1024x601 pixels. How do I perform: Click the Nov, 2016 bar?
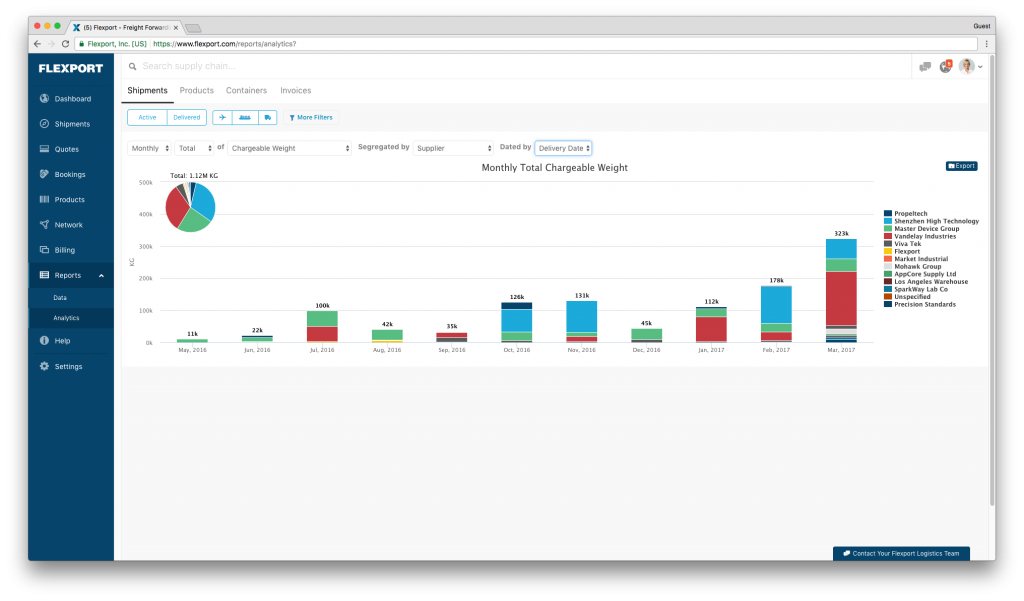[x=581, y=321]
